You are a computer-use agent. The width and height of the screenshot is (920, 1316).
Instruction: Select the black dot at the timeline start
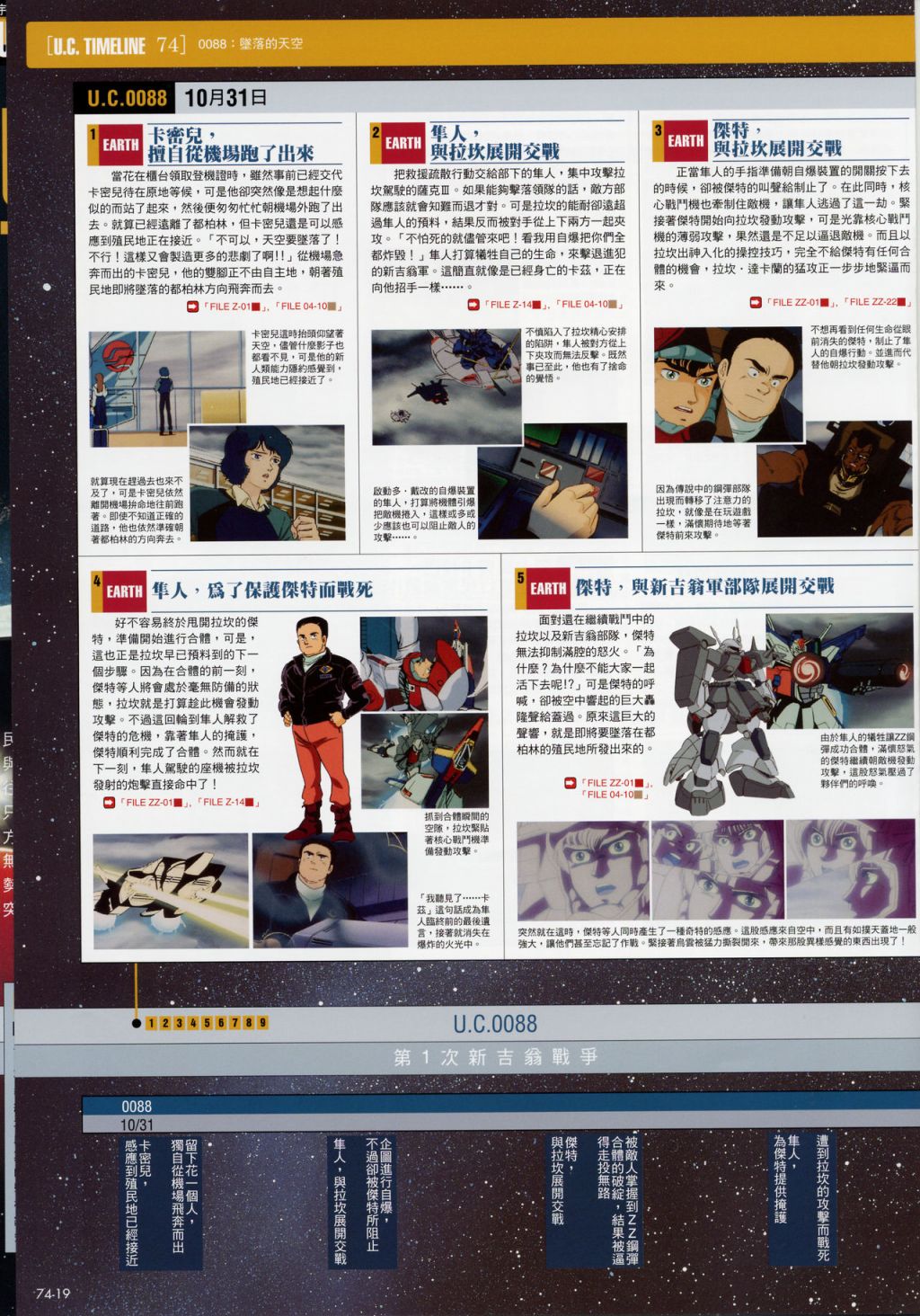point(136,1023)
